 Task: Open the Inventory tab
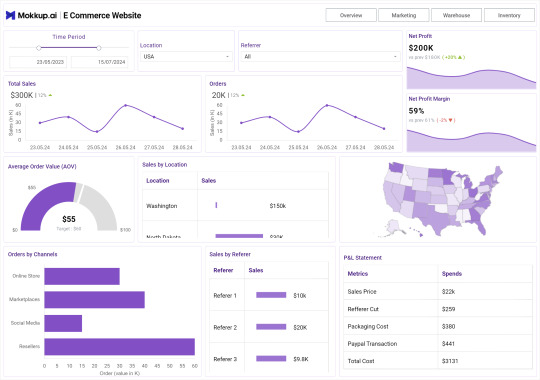coord(509,15)
